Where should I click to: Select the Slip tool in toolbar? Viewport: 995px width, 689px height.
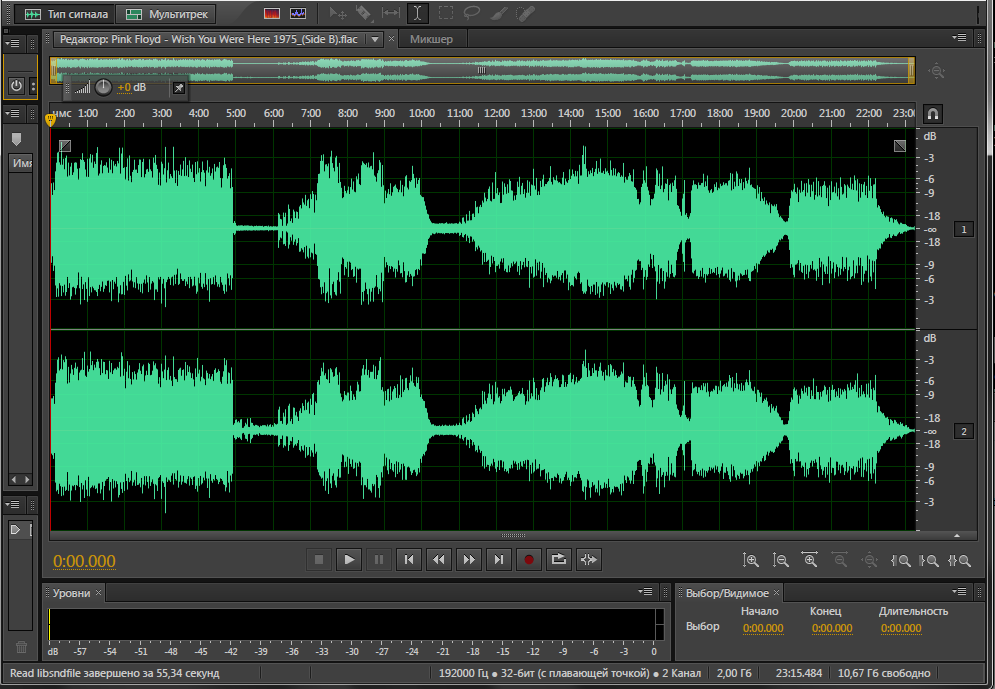pyautogui.click(x=390, y=13)
